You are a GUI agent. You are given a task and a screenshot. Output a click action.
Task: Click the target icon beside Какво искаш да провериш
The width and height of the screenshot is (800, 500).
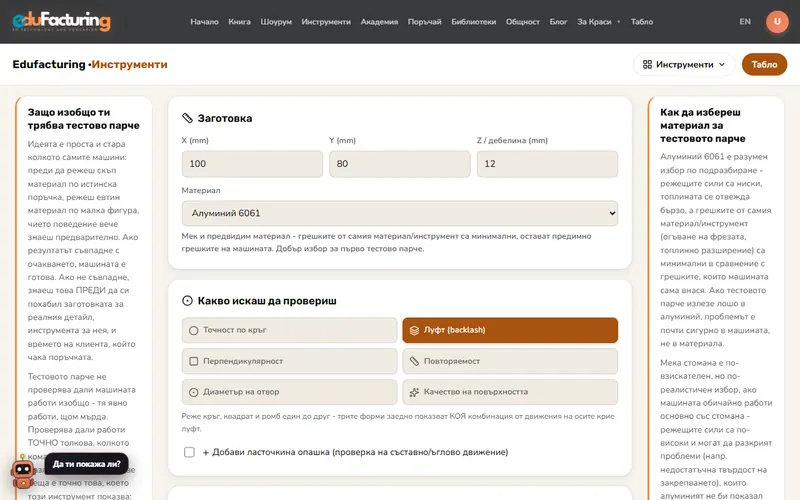click(x=187, y=301)
